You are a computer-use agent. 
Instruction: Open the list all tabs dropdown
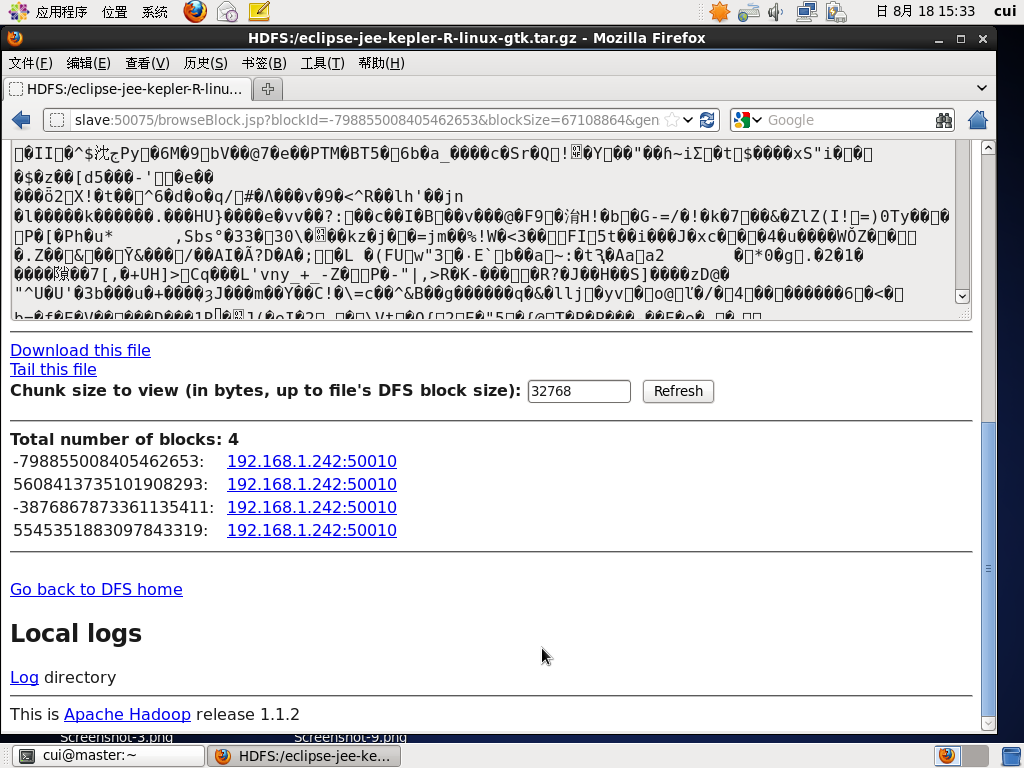pyautogui.click(x=982, y=88)
